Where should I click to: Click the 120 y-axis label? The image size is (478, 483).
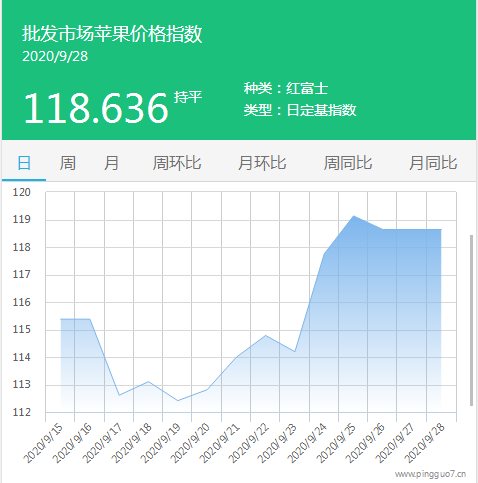point(21,192)
